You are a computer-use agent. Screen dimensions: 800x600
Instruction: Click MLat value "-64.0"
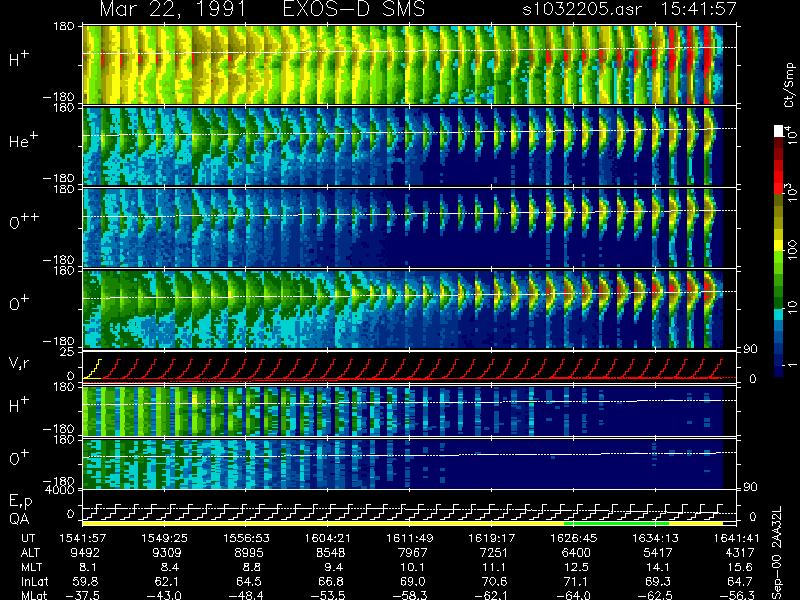point(573,595)
